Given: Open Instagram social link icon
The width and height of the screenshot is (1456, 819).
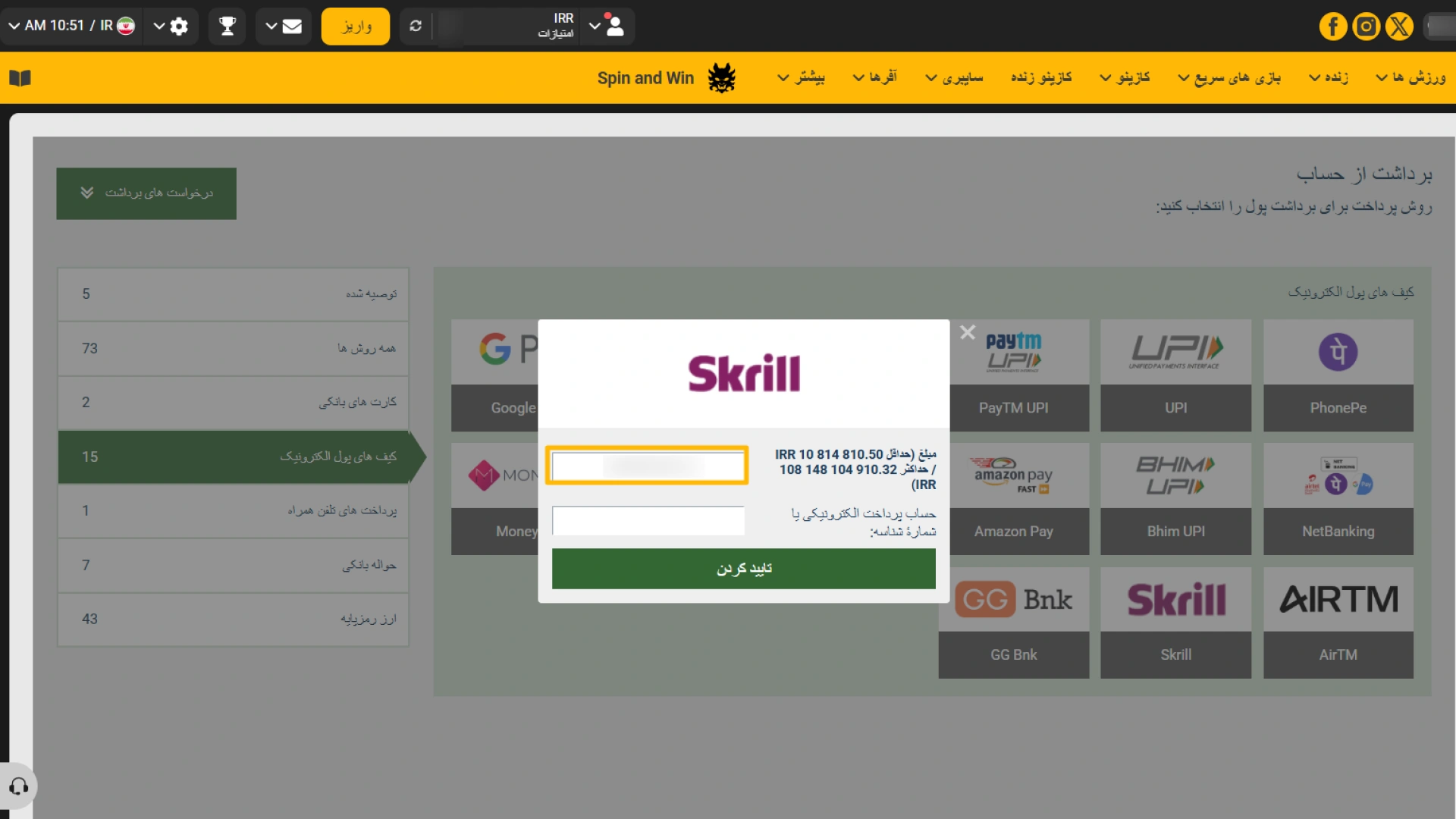Looking at the screenshot, I should pos(1366,27).
